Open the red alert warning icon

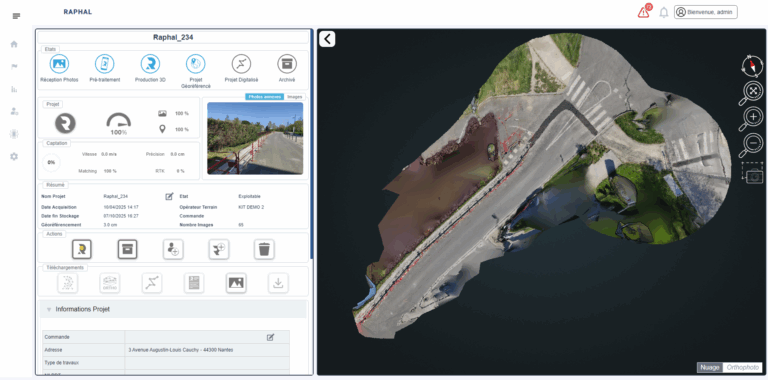(x=644, y=12)
